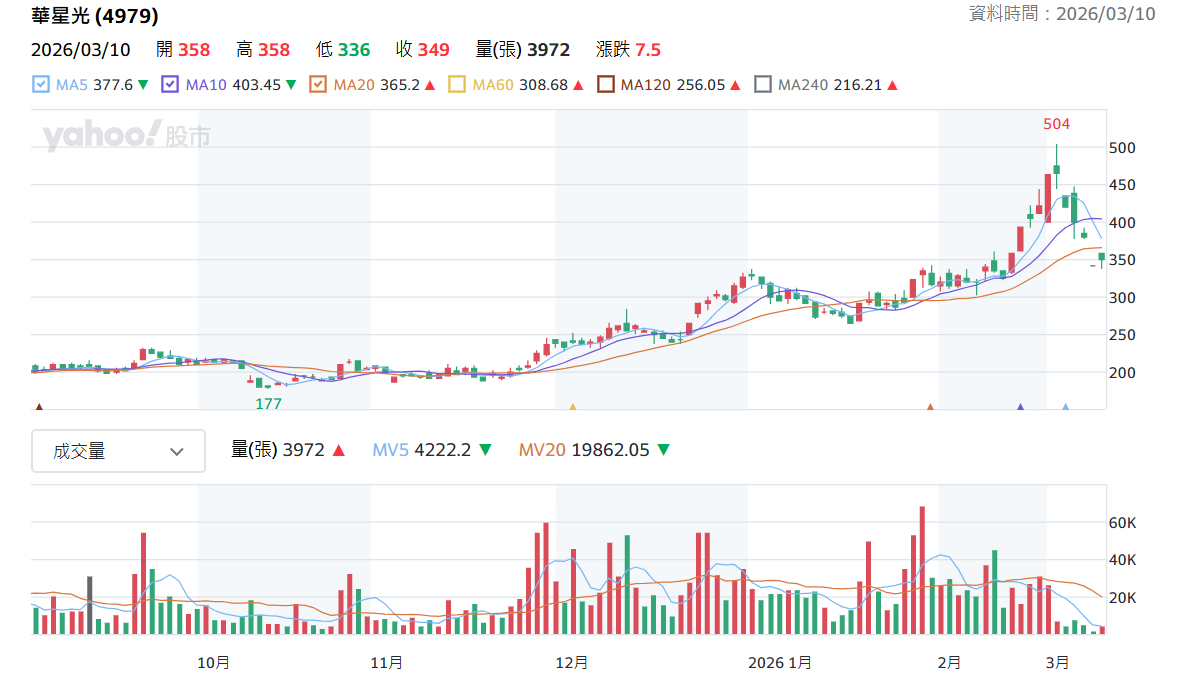Select the brown event marker at chart's left edge
The width and height of the screenshot is (1185, 686).
click(39, 406)
